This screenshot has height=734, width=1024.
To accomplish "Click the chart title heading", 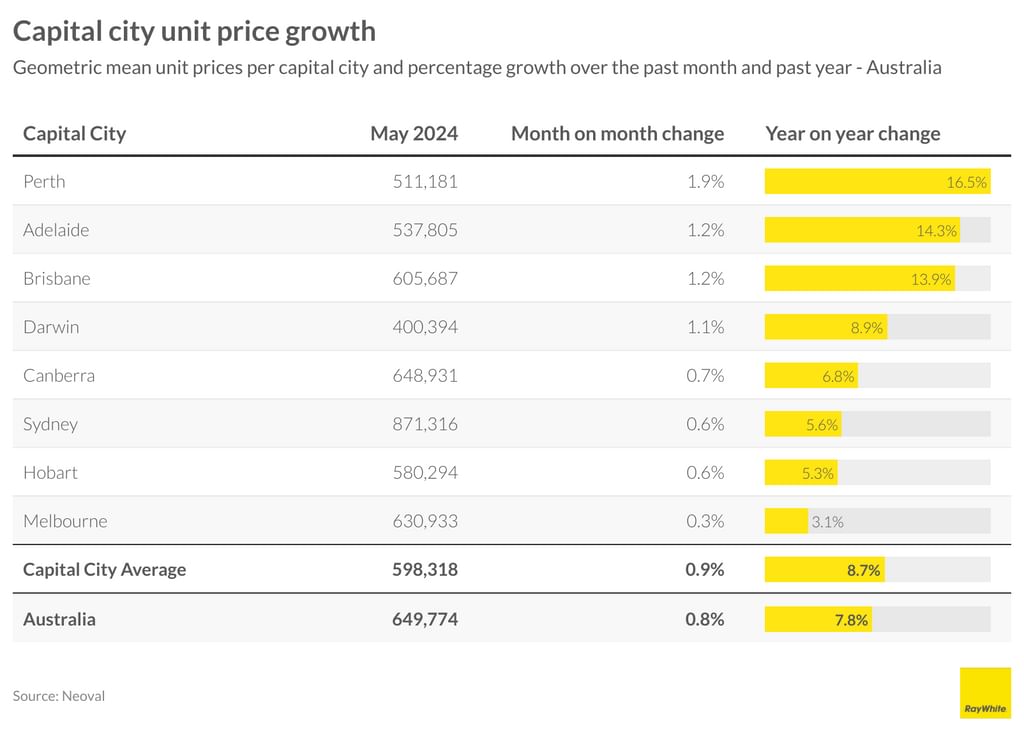I will point(194,31).
